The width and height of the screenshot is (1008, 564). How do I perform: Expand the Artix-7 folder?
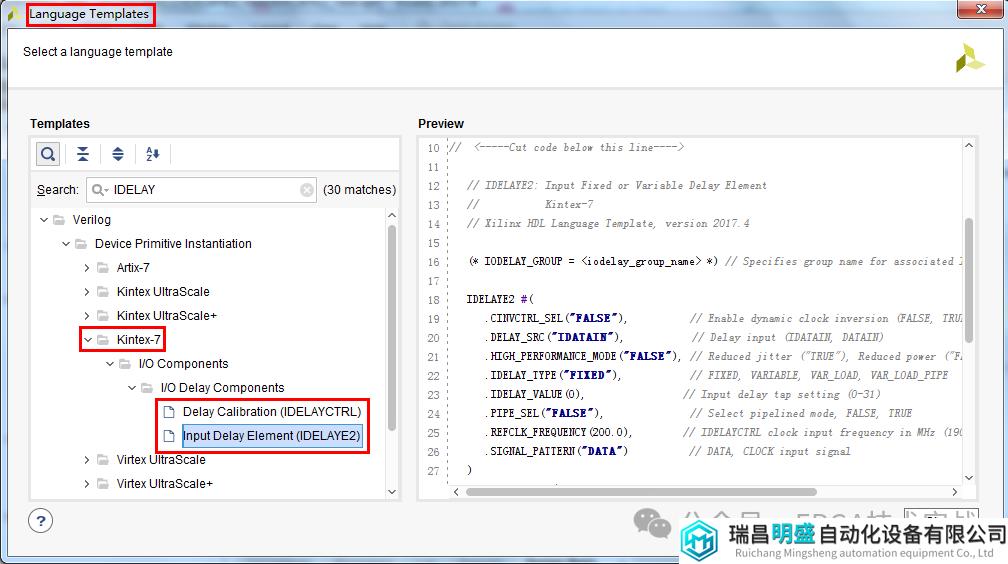(87, 268)
